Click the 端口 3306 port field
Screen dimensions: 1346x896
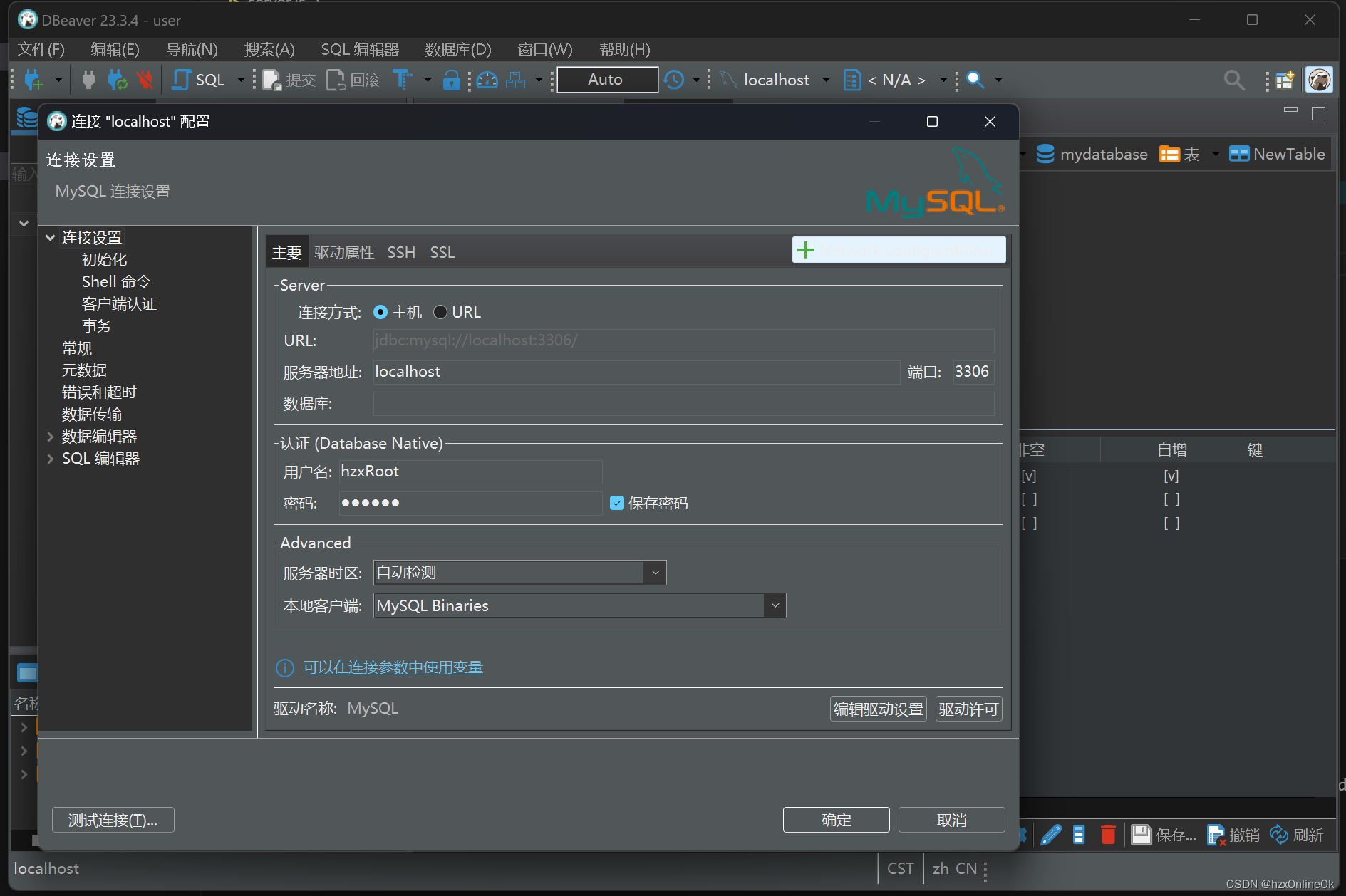[x=973, y=372]
